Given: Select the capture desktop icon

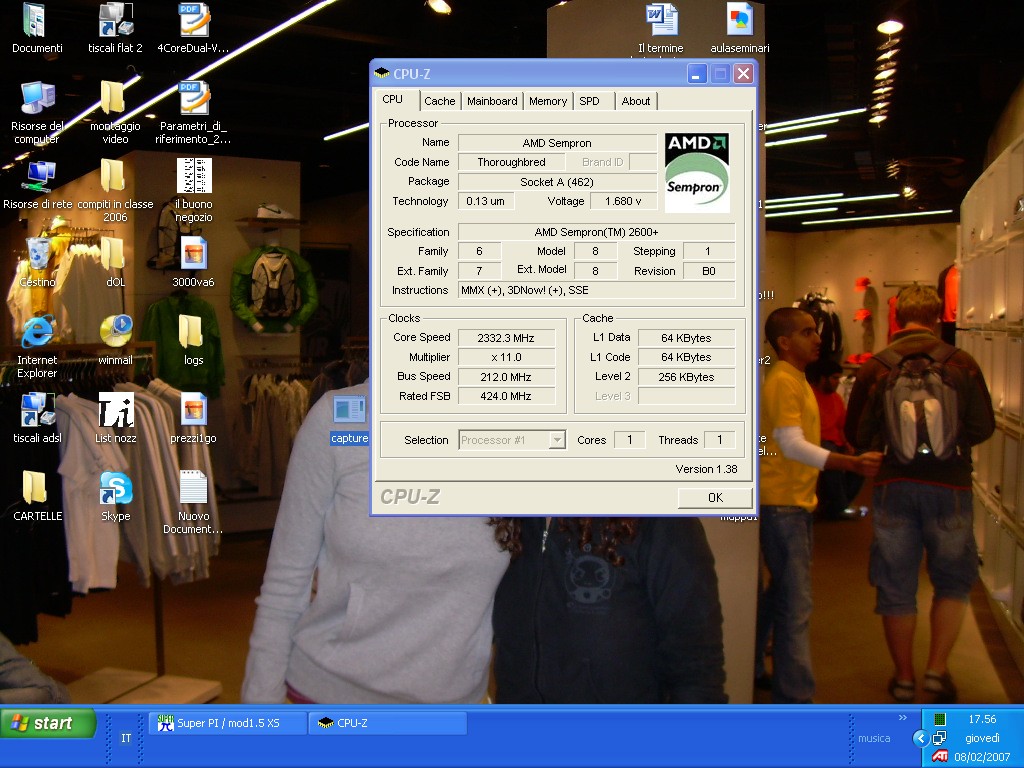Looking at the screenshot, I should (x=349, y=420).
